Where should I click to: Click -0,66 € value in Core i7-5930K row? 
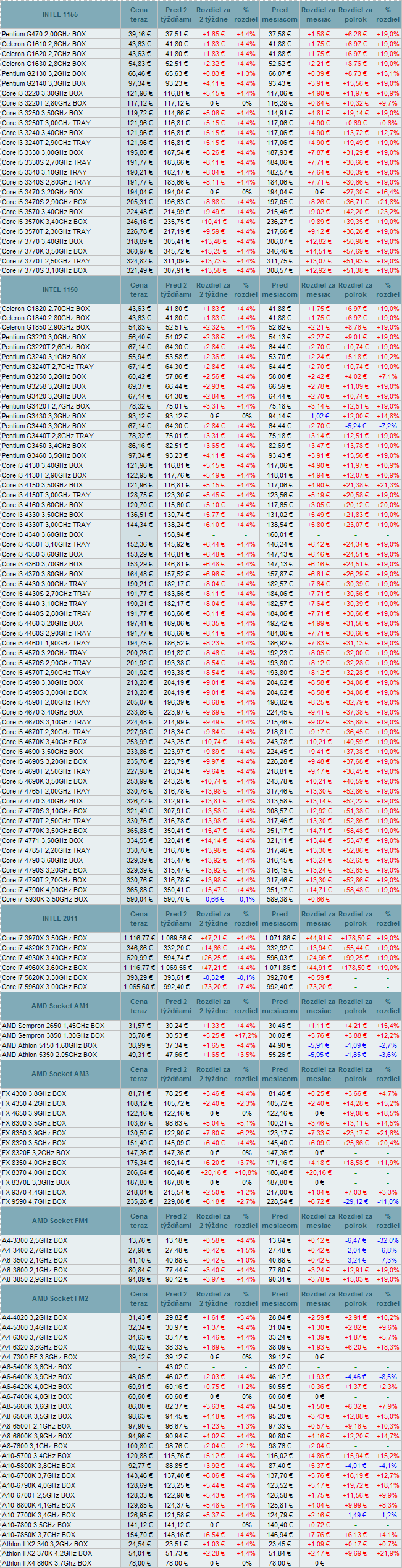pos(214,899)
